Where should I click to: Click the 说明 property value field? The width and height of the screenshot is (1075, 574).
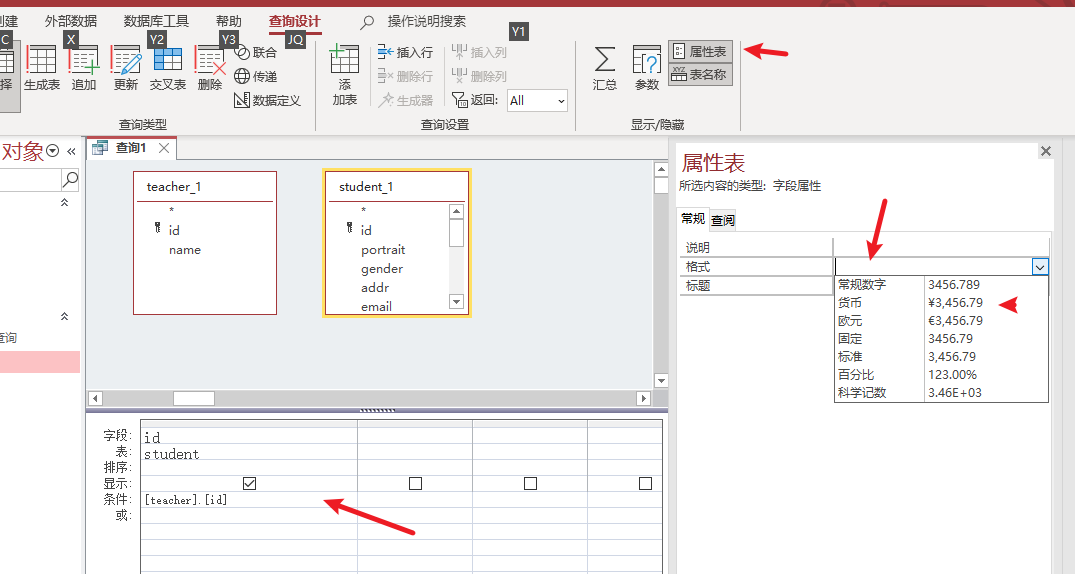coord(941,248)
